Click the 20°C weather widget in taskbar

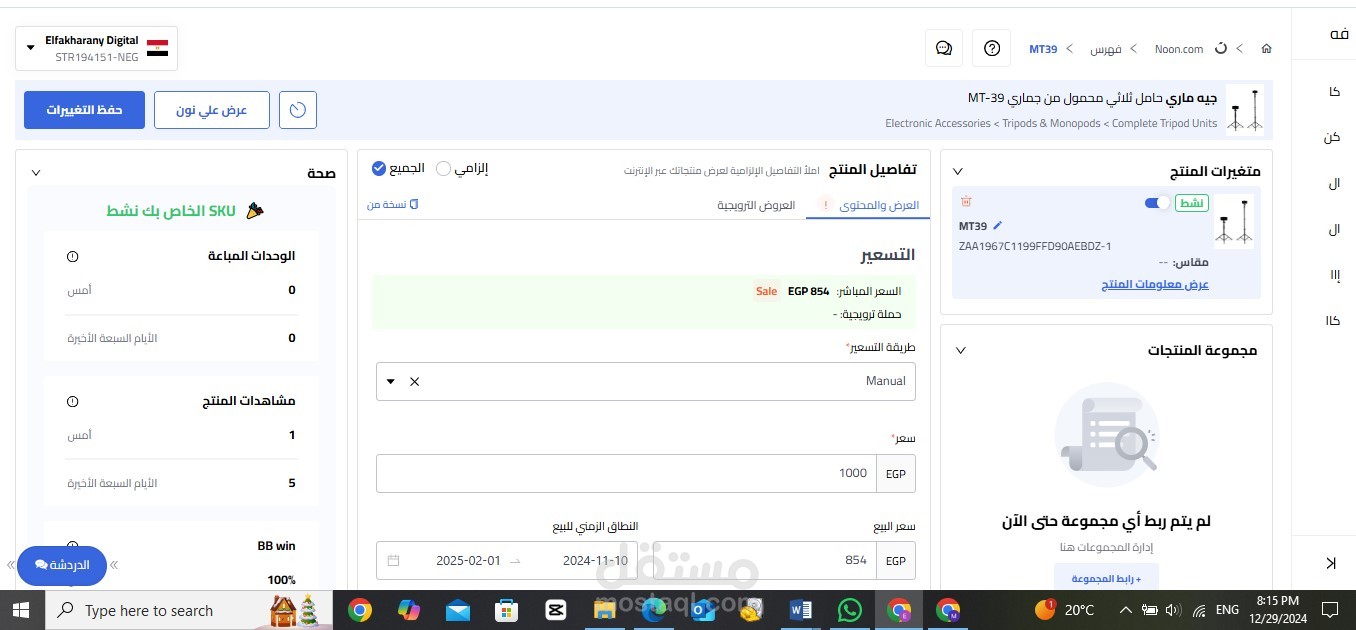point(1065,610)
